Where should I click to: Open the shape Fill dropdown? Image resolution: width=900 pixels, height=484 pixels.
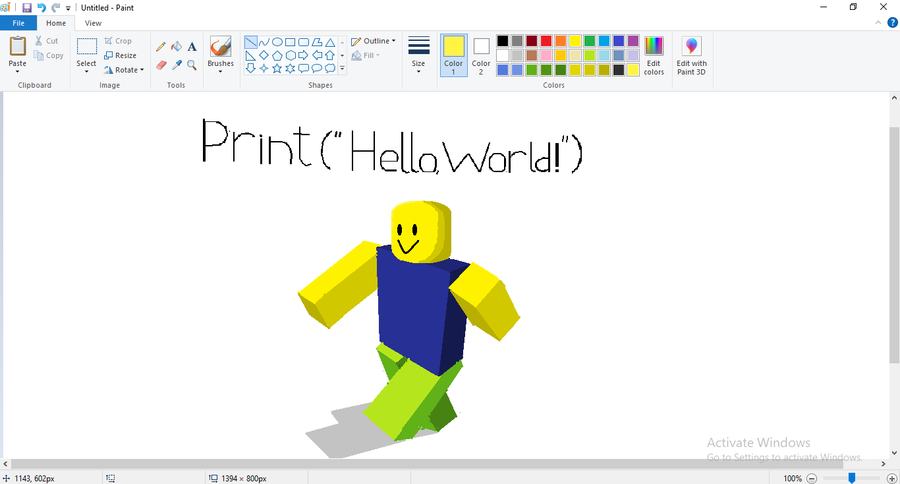click(x=366, y=55)
